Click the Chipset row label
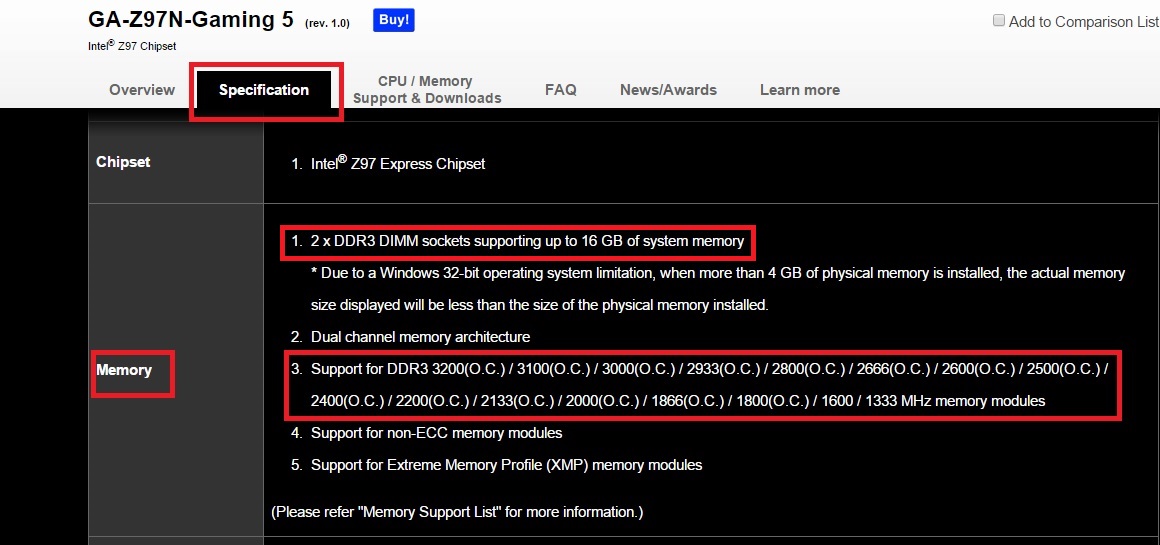Viewport: 1160px width, 545px height. pyautogui.click(x=123, y=162)
